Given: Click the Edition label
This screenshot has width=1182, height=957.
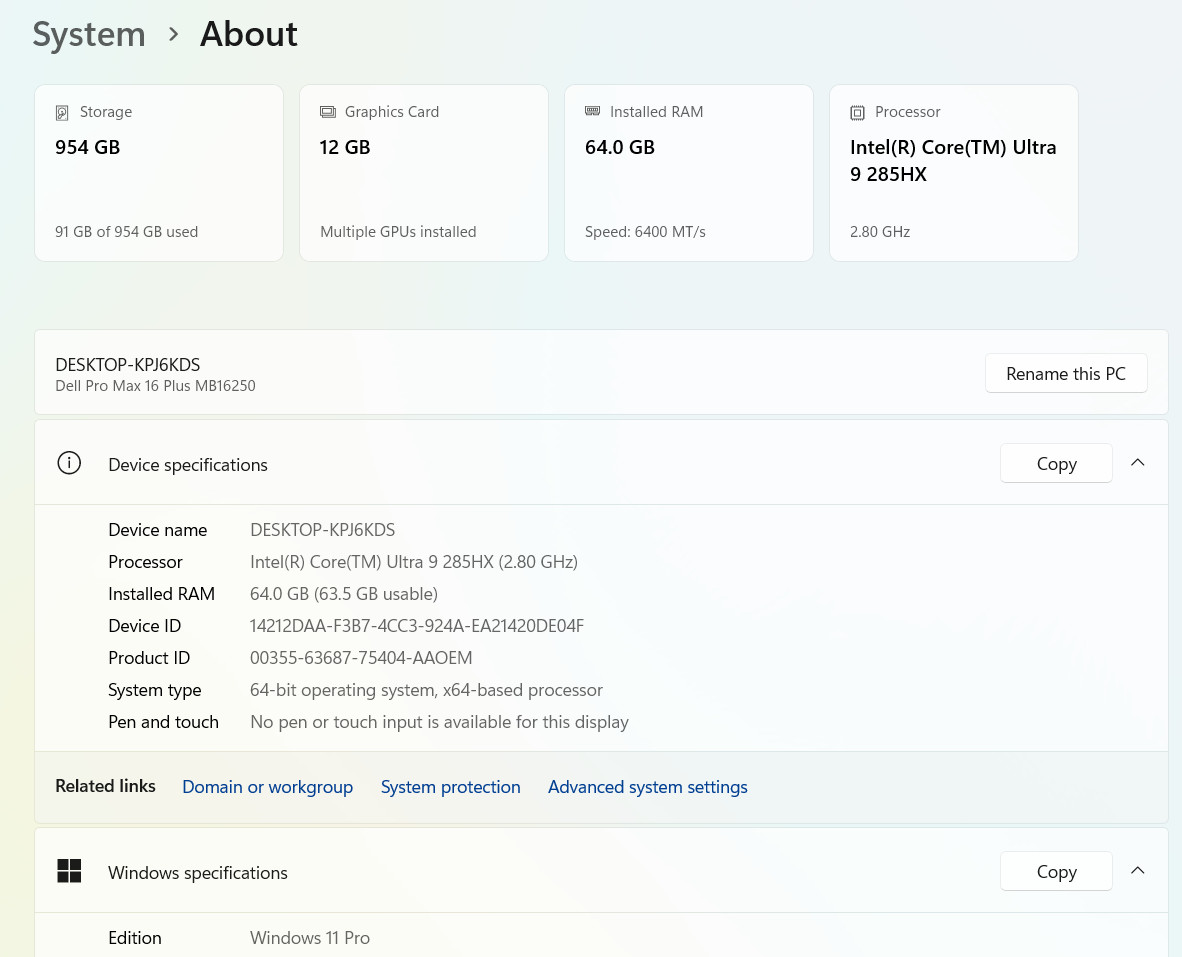Looking at the screenshot, I should (x=135, y=938).
